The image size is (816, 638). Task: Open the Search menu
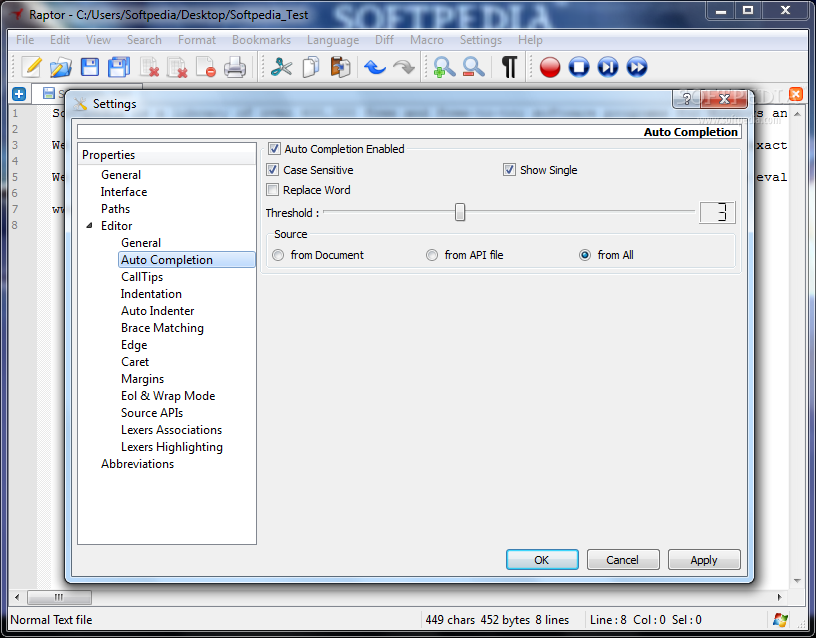pyautogui.click(x=144, y=40)
